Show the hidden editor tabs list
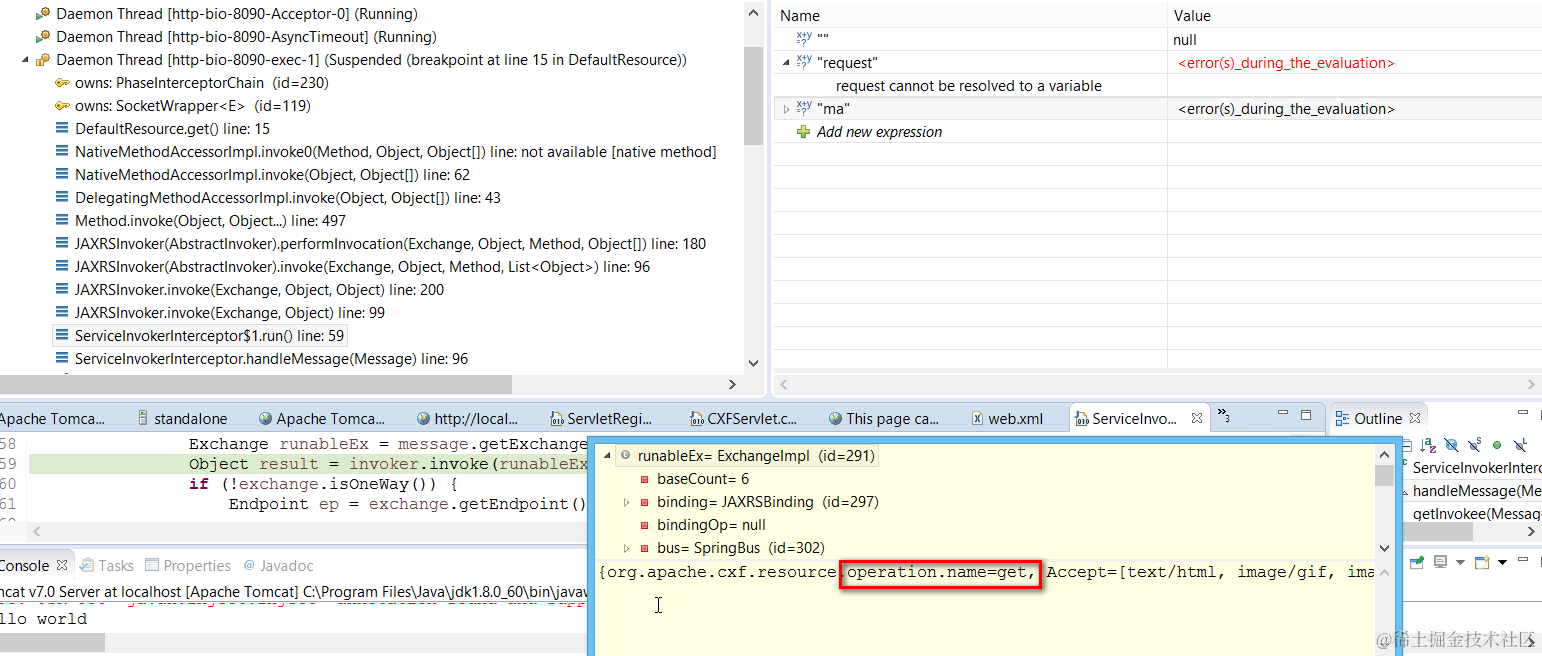 (1223, 416)
